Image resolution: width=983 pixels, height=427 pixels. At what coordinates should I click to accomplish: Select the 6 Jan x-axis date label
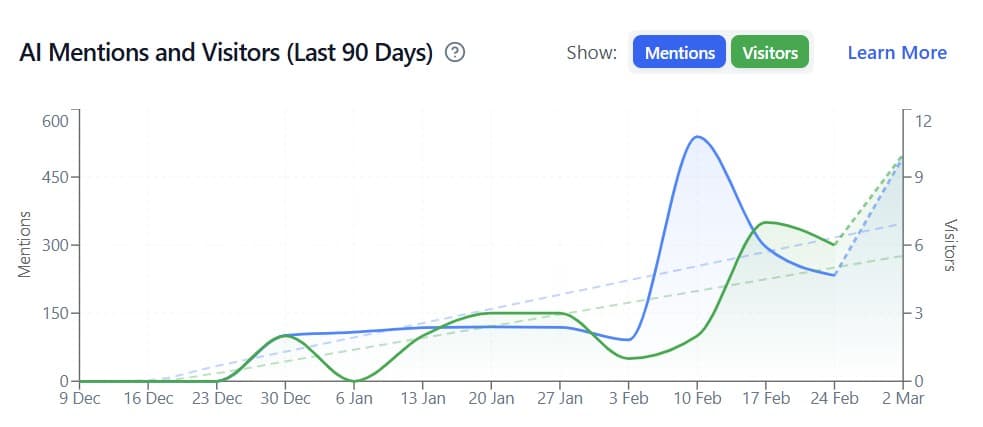[354, 399]
